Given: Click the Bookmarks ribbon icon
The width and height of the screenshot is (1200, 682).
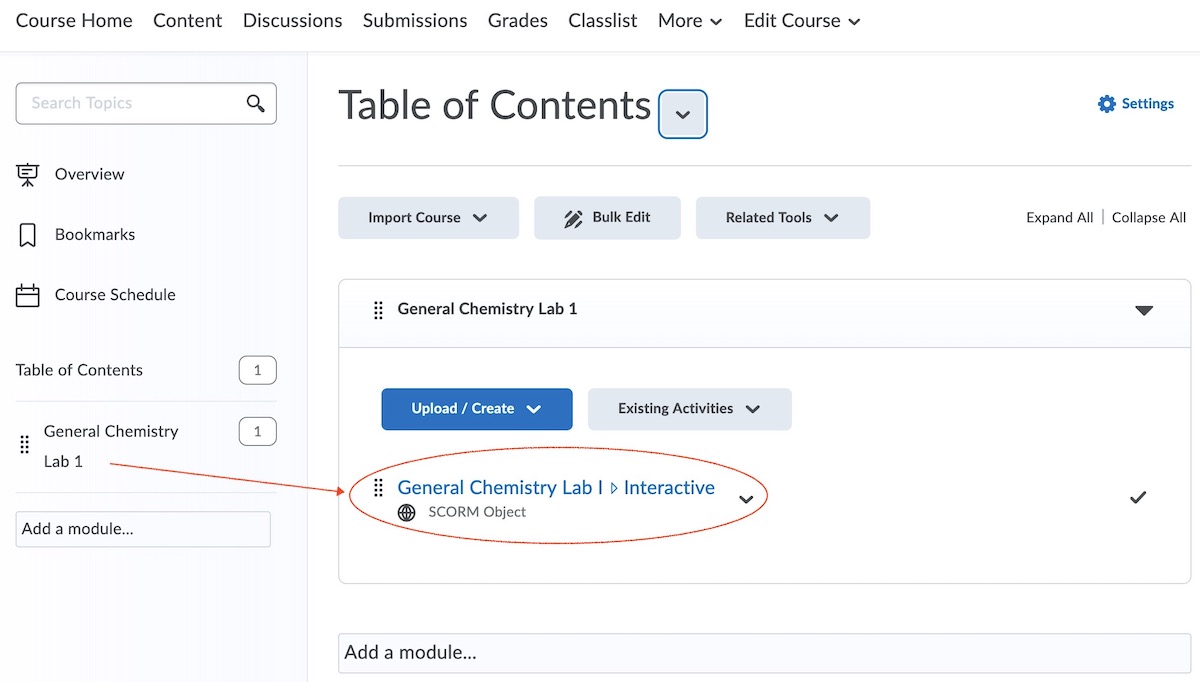Looking at the screenshot, I should tap(28, 235).
